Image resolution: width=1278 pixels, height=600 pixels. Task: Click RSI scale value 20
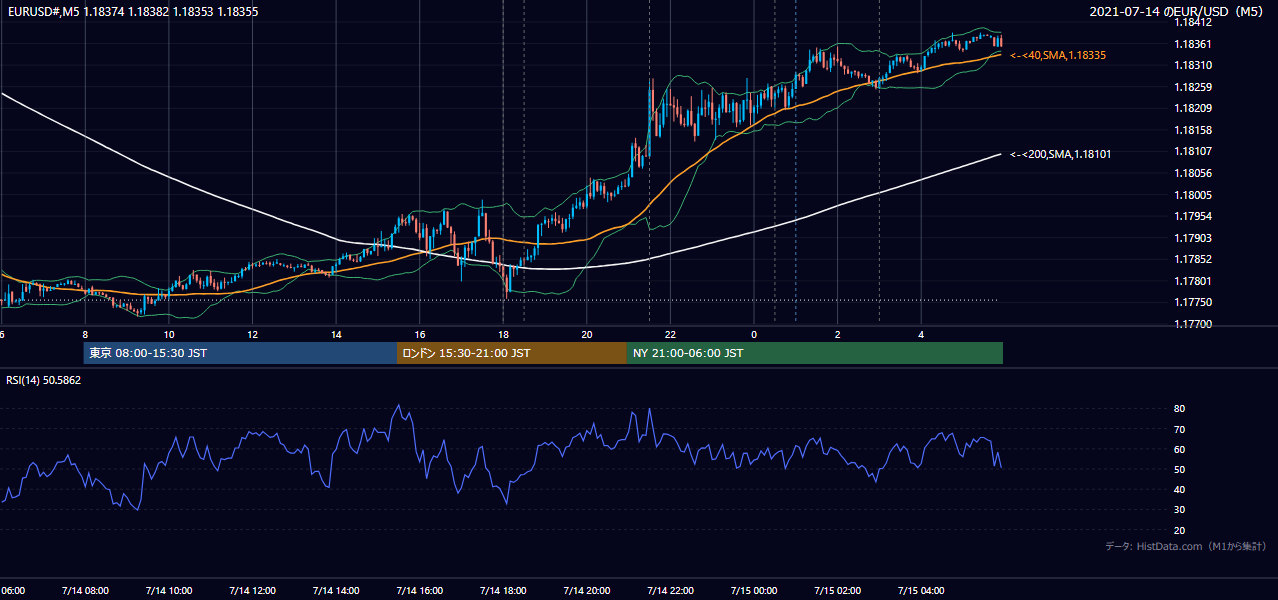[1180, 530]
